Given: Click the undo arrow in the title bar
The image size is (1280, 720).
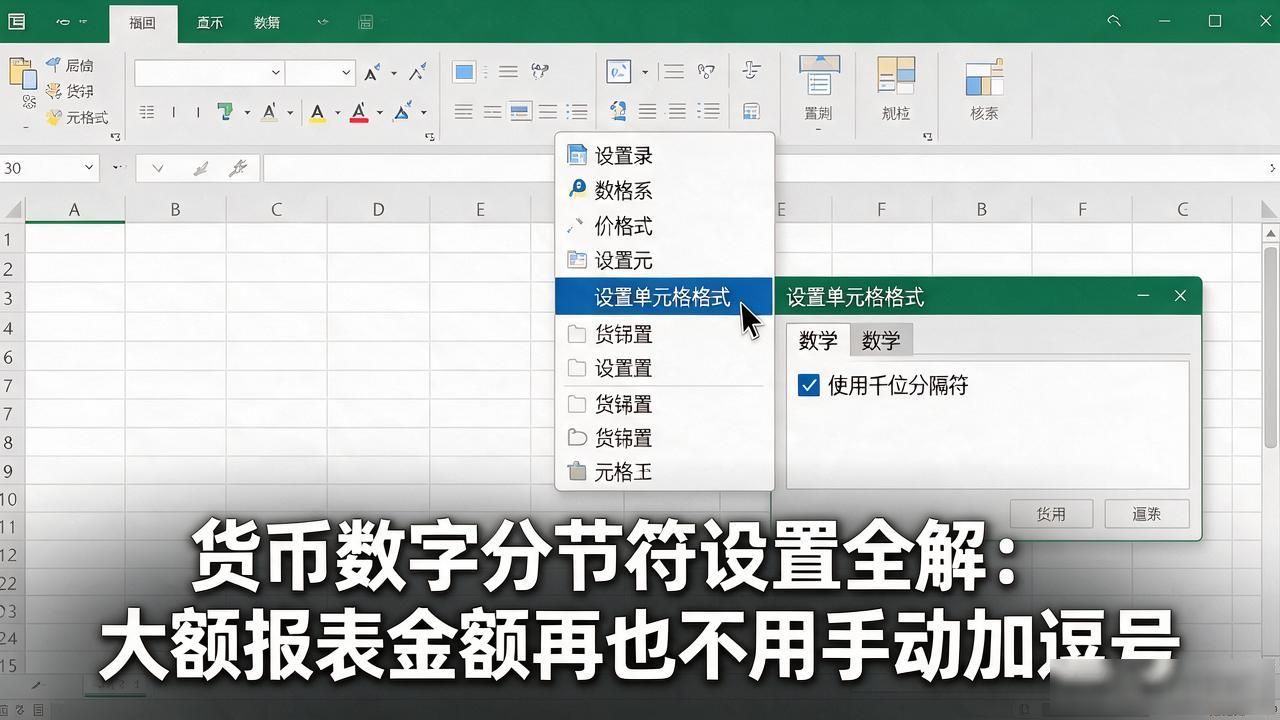Looking at the screenshot, I should [63, 21].
